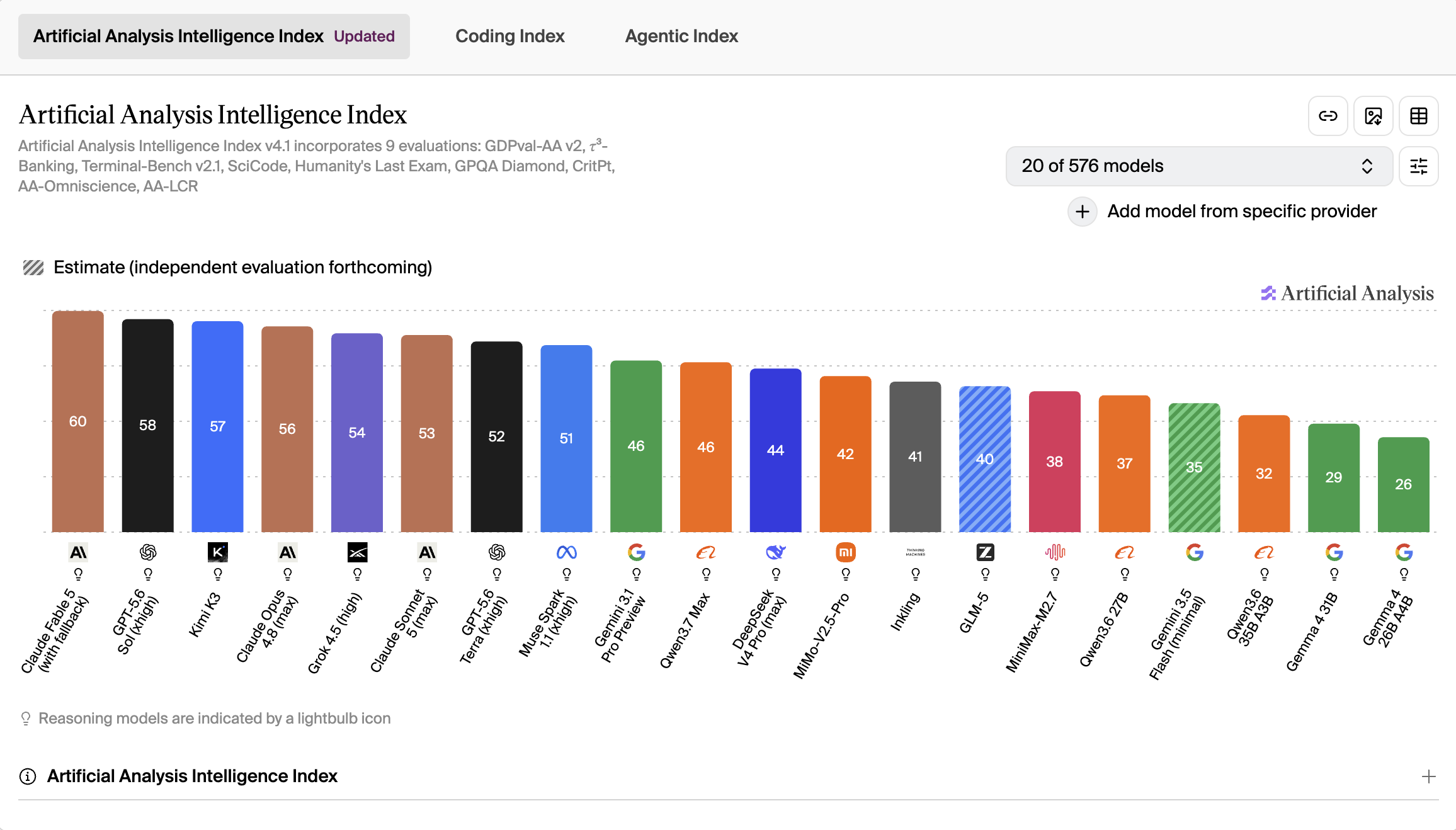Viewport: 1456px width, 830px height.
Task: Download the chart as an image
Action: (1373, 116)
